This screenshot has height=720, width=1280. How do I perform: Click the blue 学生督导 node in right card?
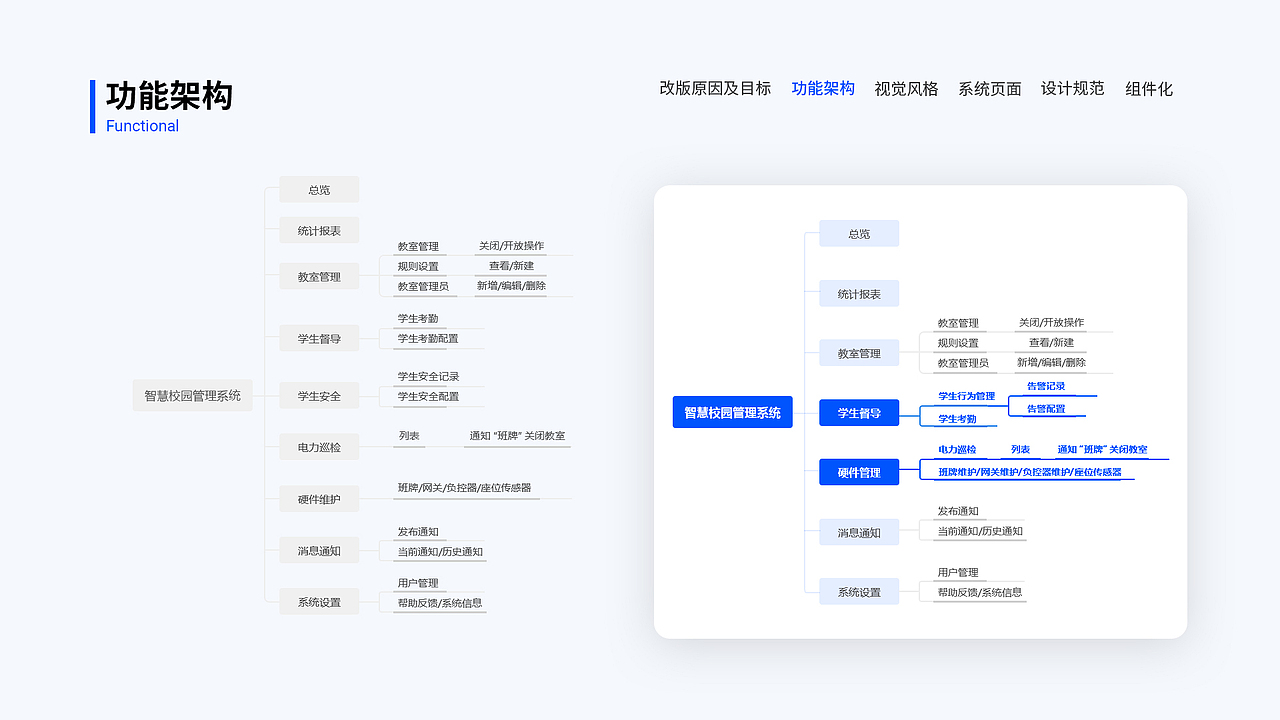pos(858,412)
